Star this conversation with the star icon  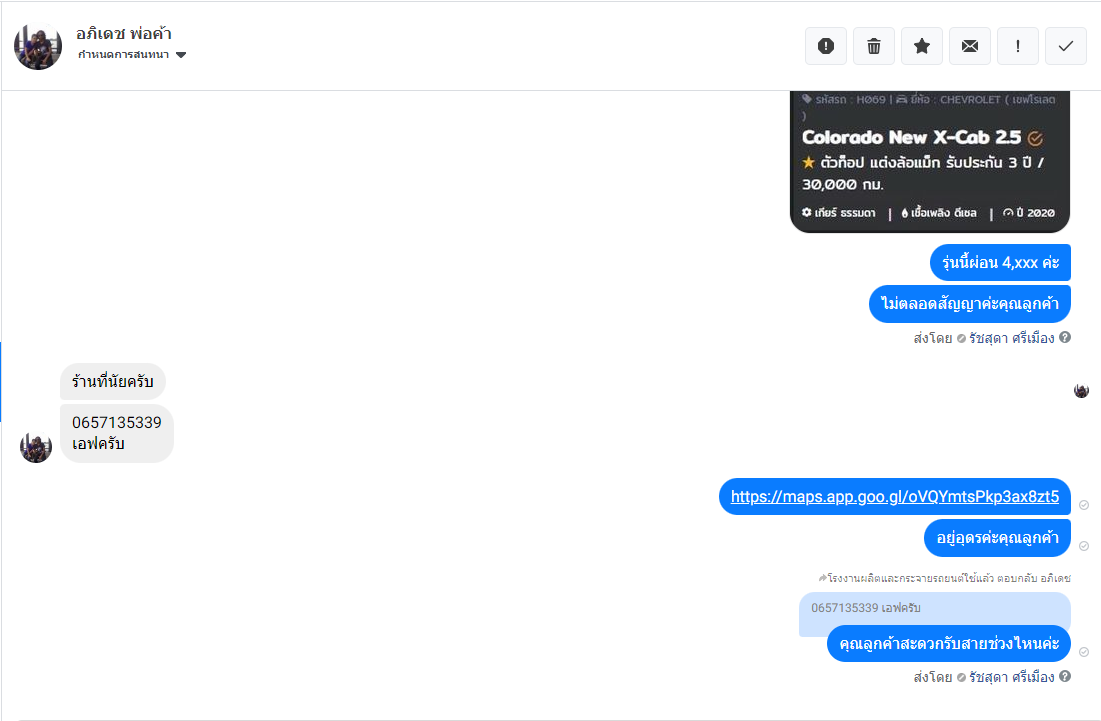click(x=922, y=46)
